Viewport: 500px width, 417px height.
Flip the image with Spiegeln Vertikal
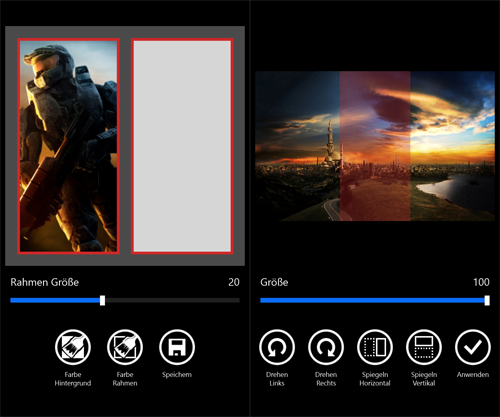point(424,347)
